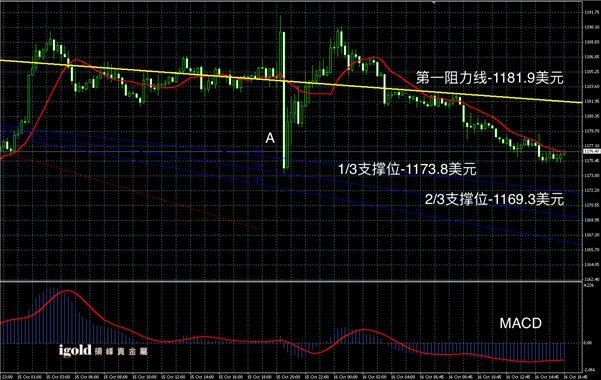Click the MACD zero level label 0.00
This screenshot has width=601, height=380.
click(x=588, y=343)
